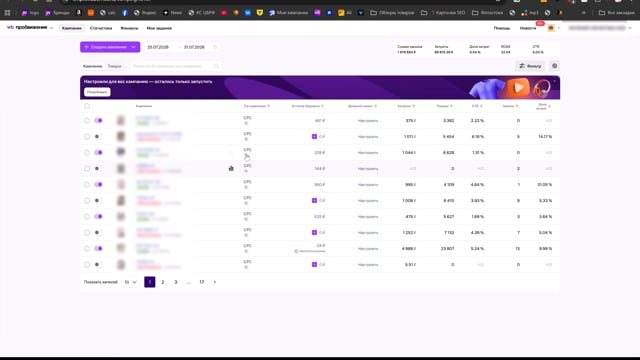Toggle campaign switch in 1 011 spend row
This screenshot has height=360, width=640.
pos(97,137)
